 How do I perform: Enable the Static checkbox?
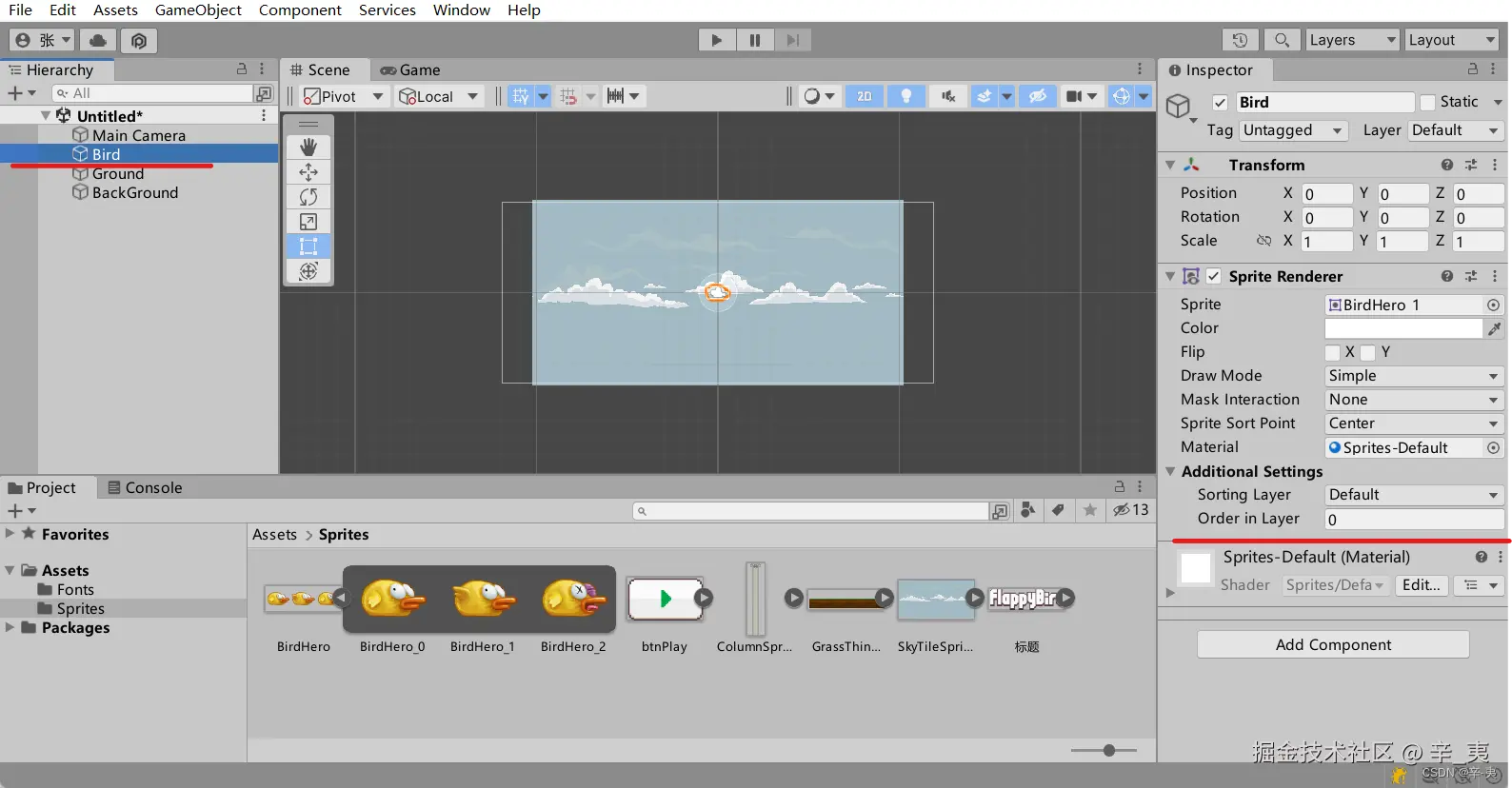coord(1427,103)
